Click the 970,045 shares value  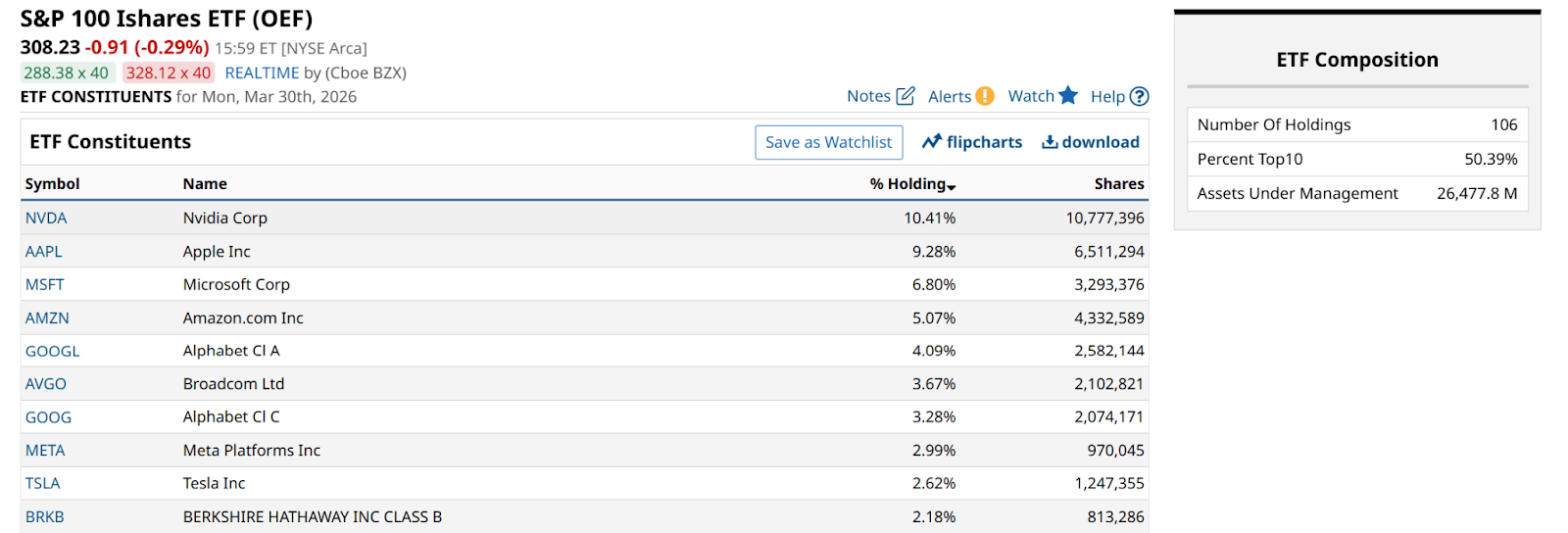point(1115,451)
